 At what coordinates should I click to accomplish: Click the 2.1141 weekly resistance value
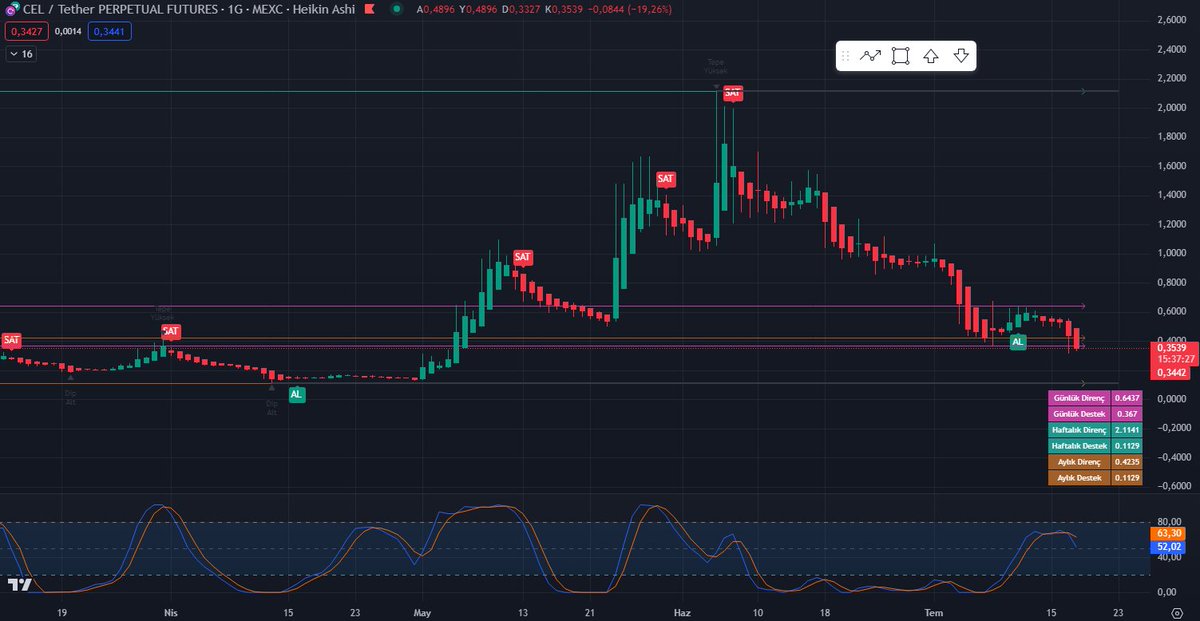tap(1128, 430)
